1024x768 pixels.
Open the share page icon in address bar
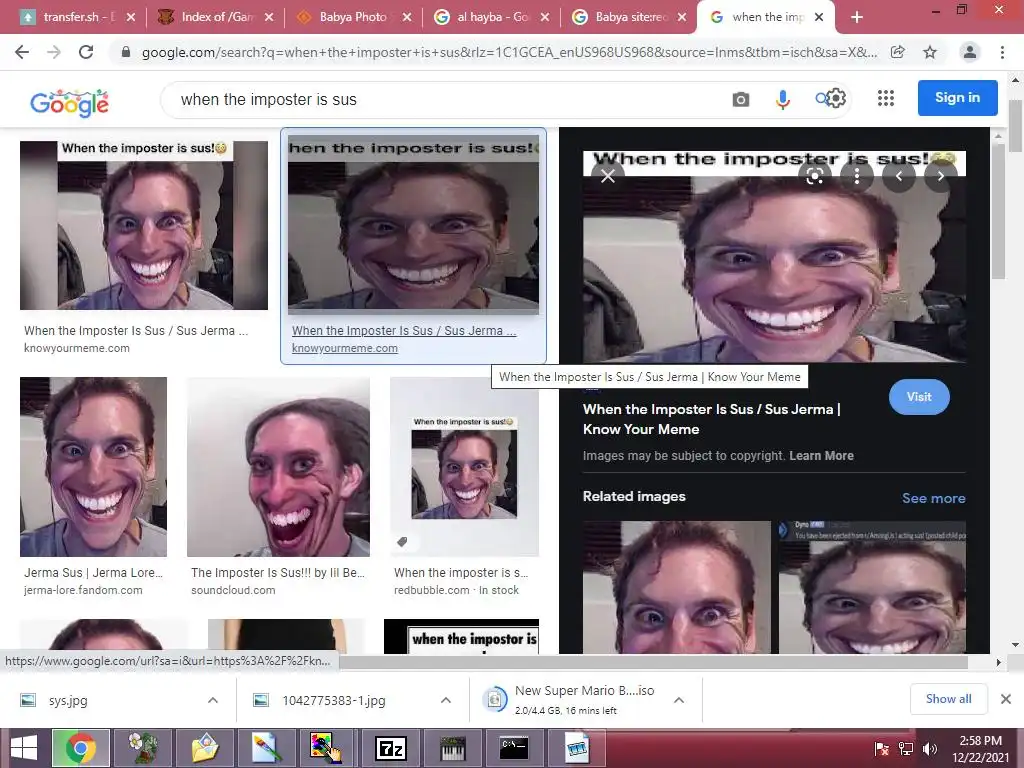898,52
